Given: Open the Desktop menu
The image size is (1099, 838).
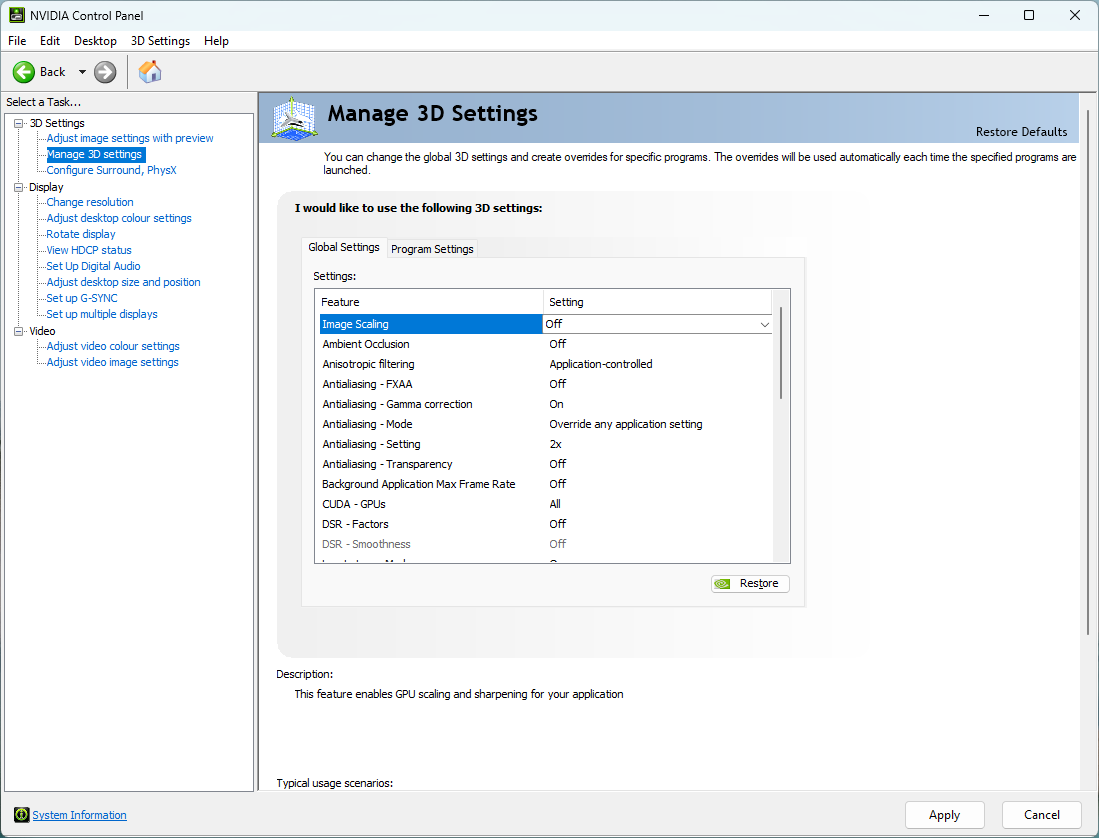Looking at the screenshot, I should click(x=95, y=41).
